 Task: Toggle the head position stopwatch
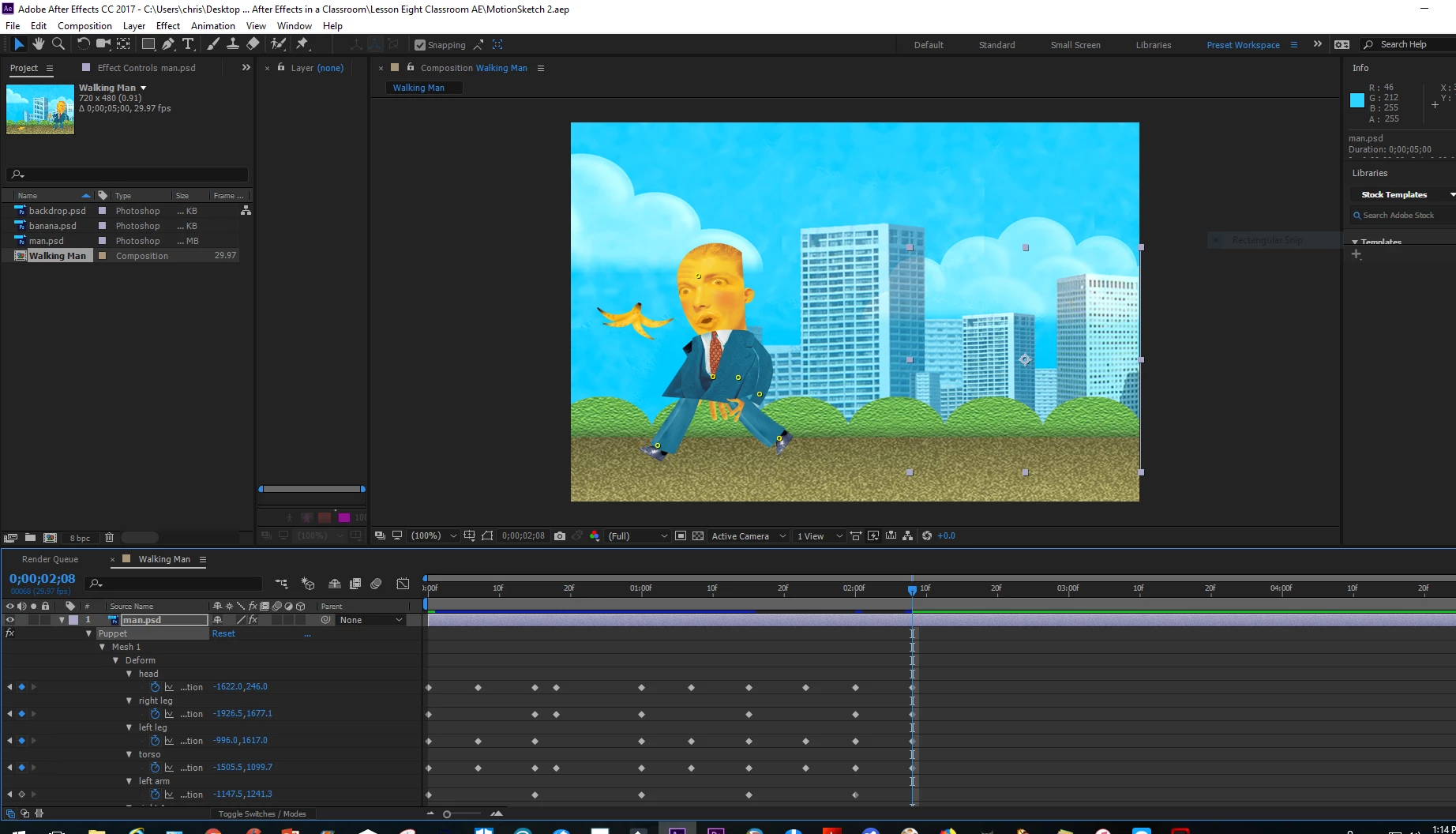pyautogui.click(x=155, y=687)
